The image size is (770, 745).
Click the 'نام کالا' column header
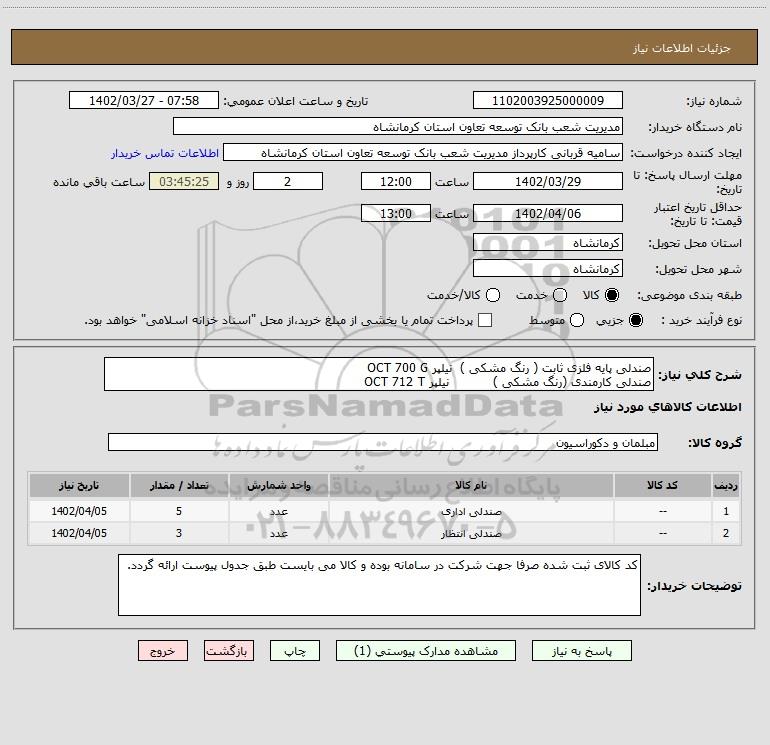click(x=471, y=485)
